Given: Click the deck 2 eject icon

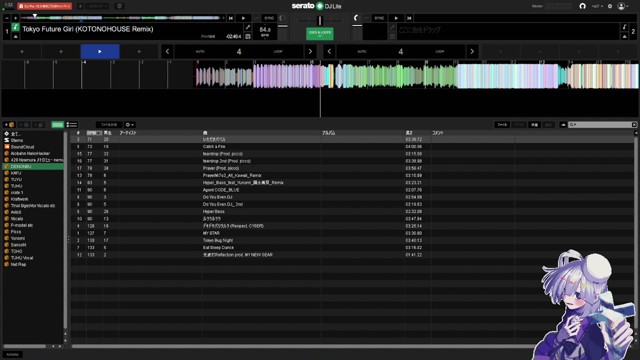Looking at the screenshot, I should [x=624, y=36].
